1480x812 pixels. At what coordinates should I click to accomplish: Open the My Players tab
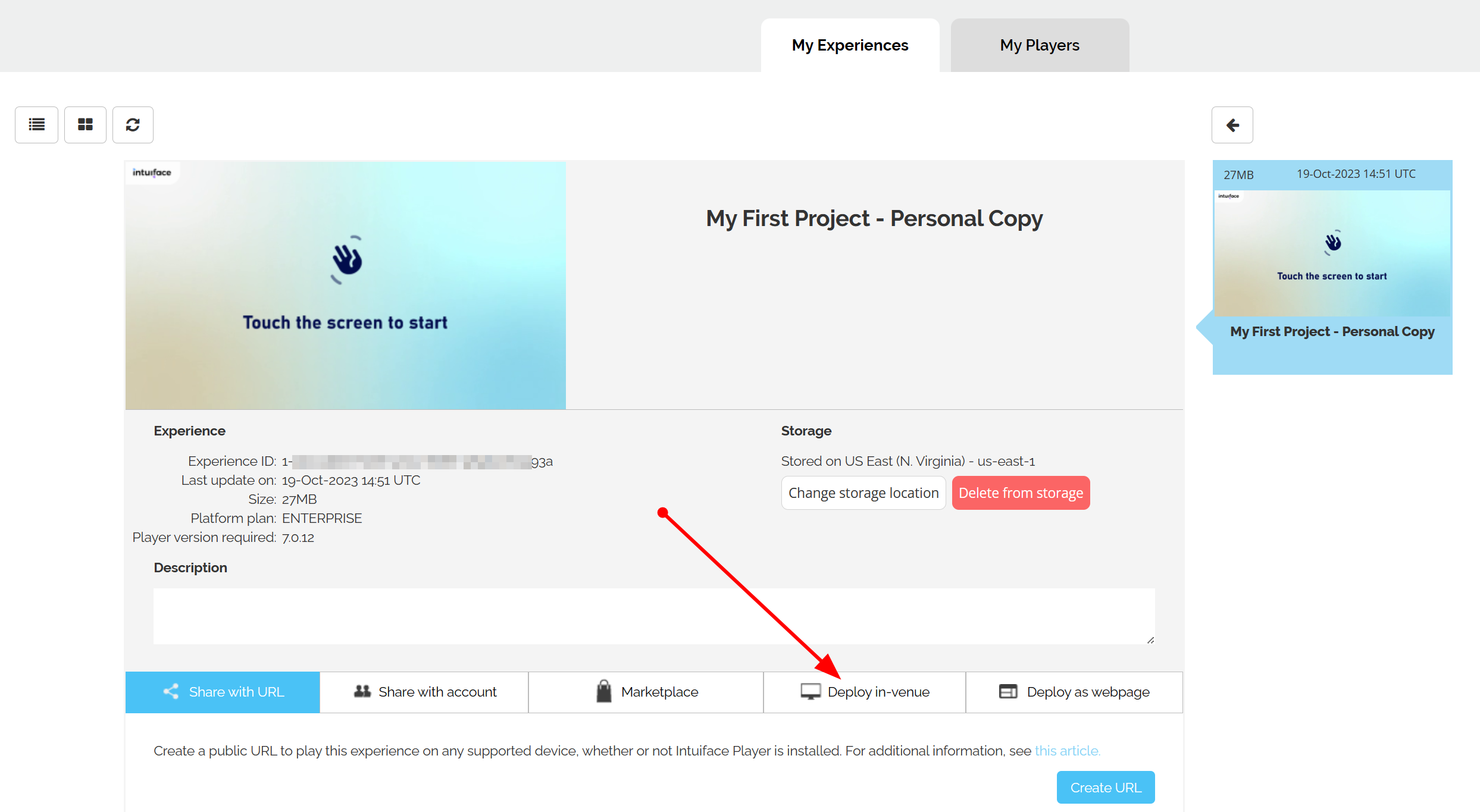[1040, 45]
